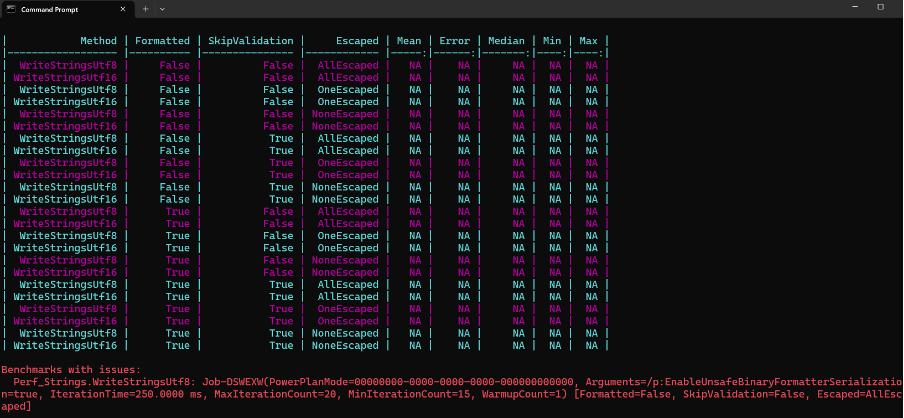Click the 'Benchmarks with issues:' red text

click(71, 370)
